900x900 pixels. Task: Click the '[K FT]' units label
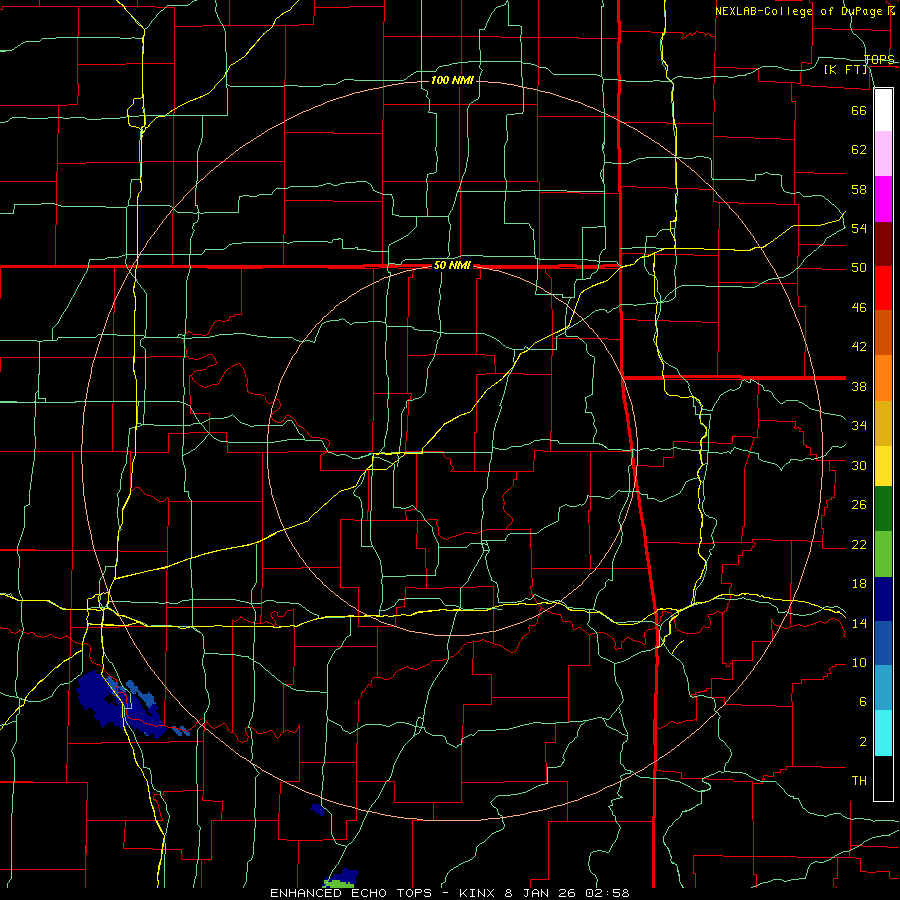pyautogui.click(x=846, y=69)
